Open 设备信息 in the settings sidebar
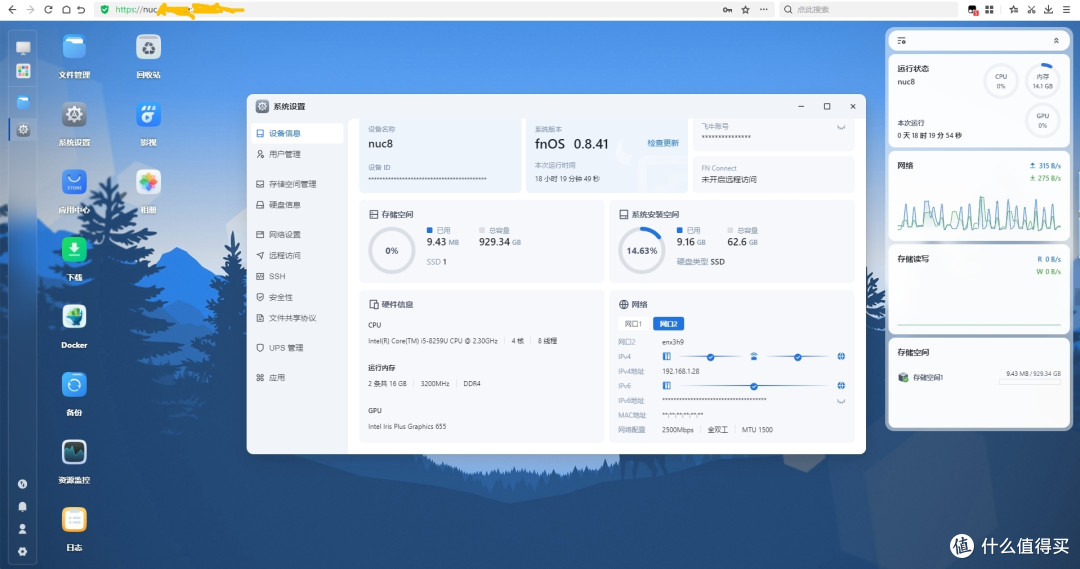The height and width of the screenshot is (569, 1080). tap(298, 134)
